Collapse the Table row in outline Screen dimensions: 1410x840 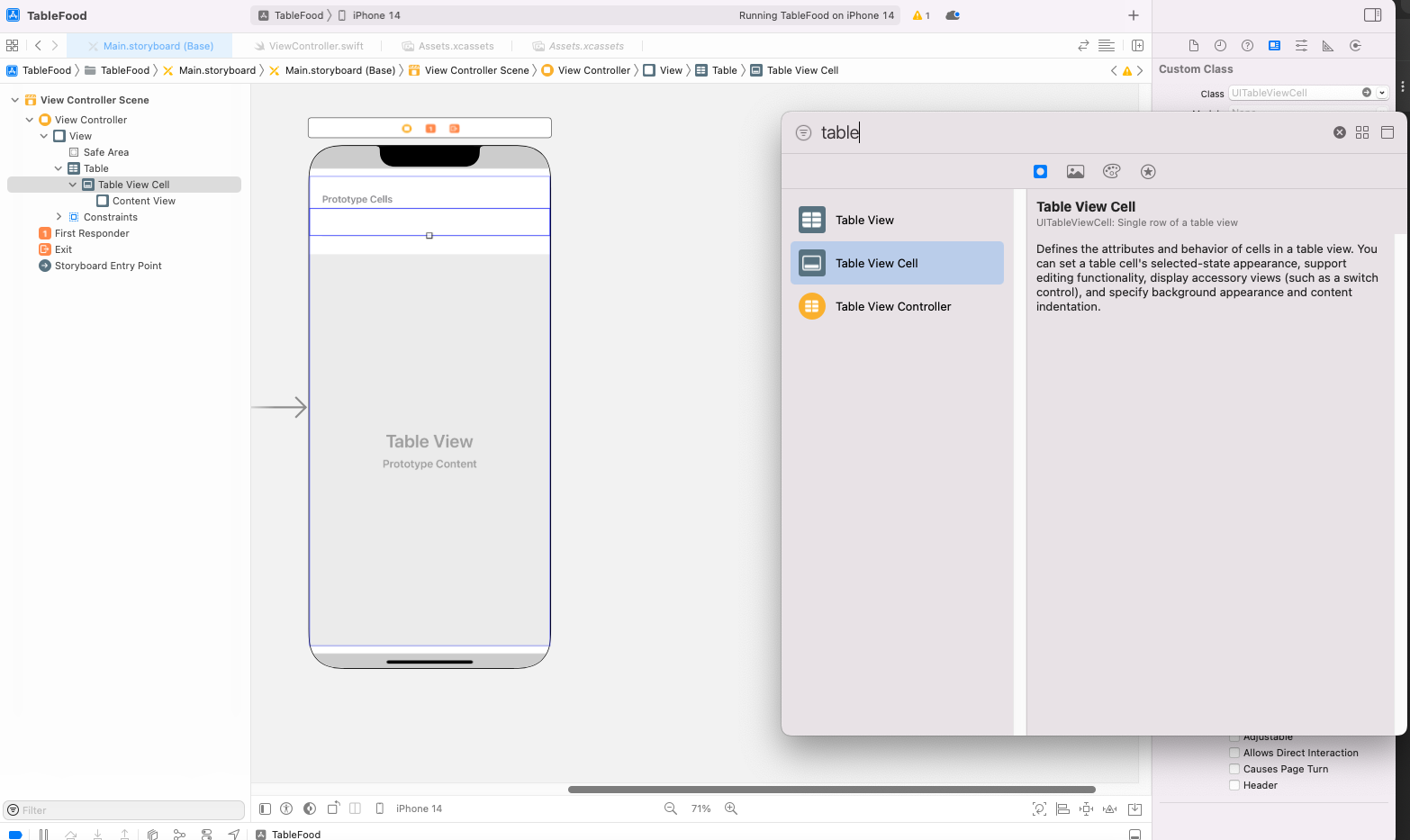pyautogui.click(x=59, y=168)
